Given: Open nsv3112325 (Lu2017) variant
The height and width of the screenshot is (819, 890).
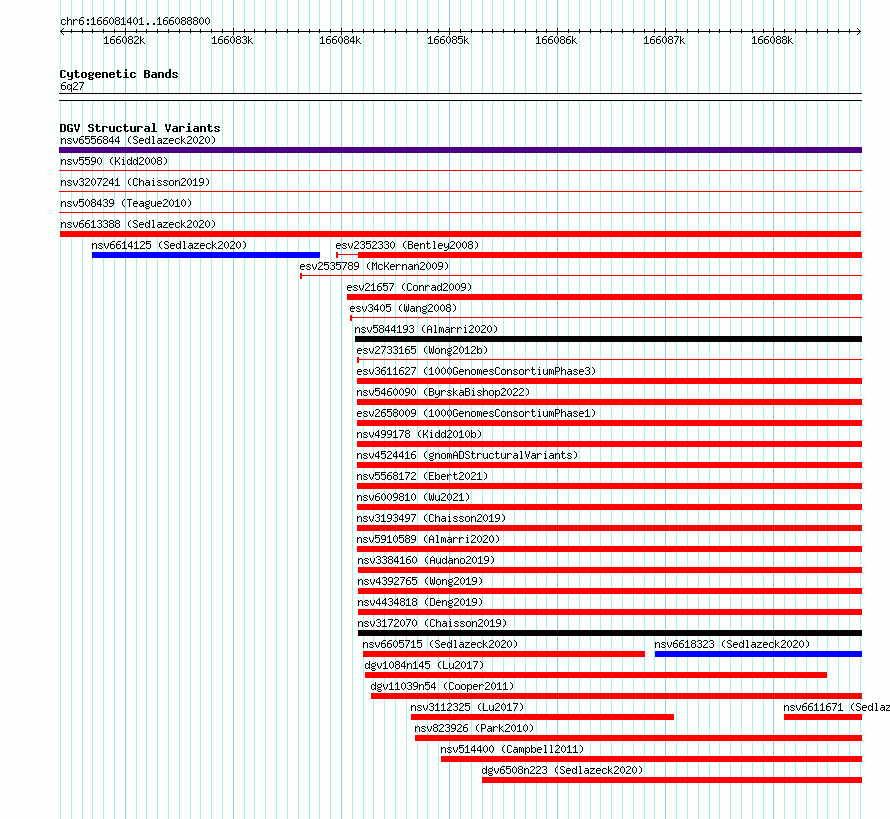Looking at the screenshot, I should (467, 707).
